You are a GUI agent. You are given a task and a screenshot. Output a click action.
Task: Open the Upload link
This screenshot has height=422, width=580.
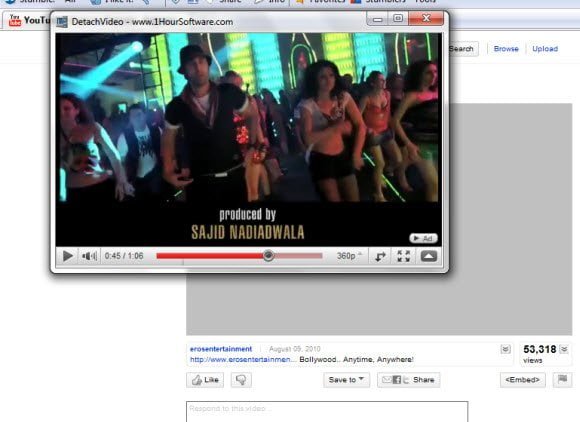click(545, 49)
